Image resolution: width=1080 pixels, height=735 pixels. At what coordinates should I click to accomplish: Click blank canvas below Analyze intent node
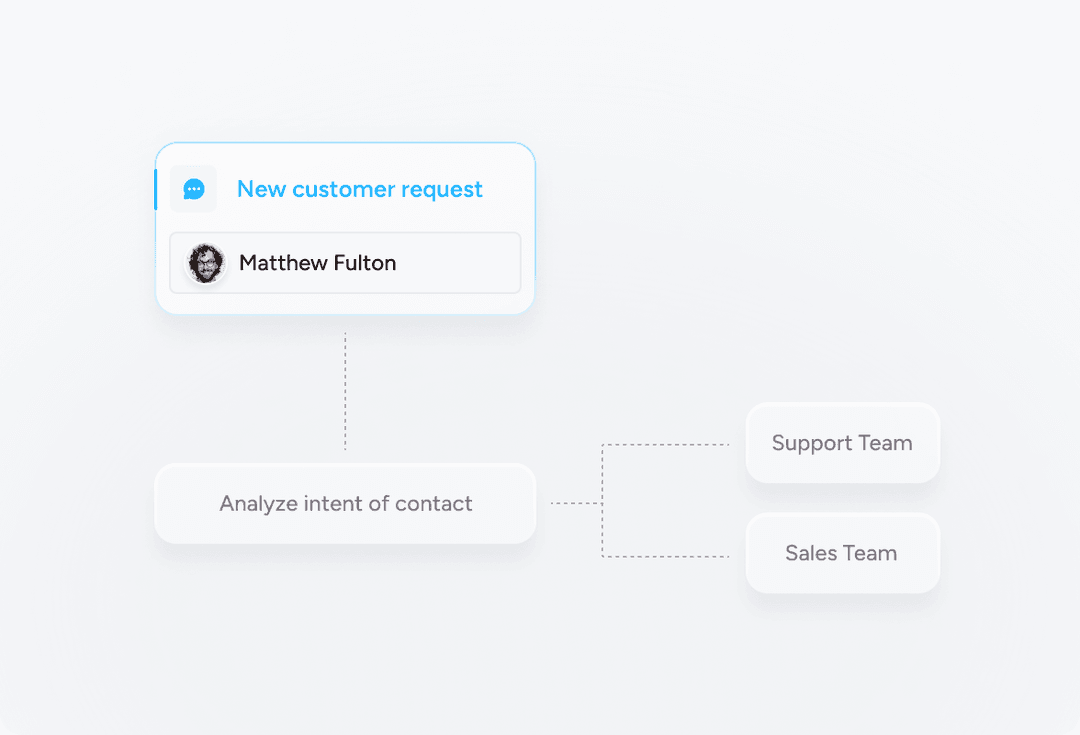[x=345, y=620]
